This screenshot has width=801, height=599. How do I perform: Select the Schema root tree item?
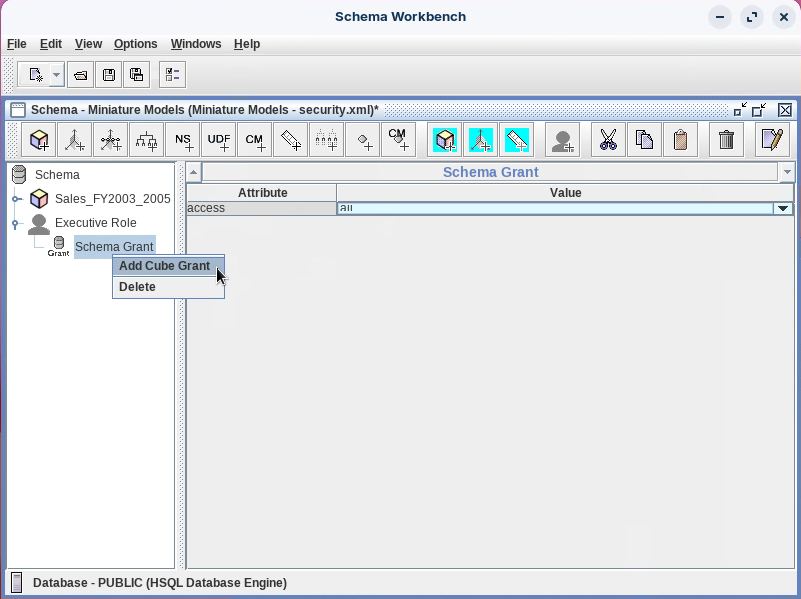point(56,175)
